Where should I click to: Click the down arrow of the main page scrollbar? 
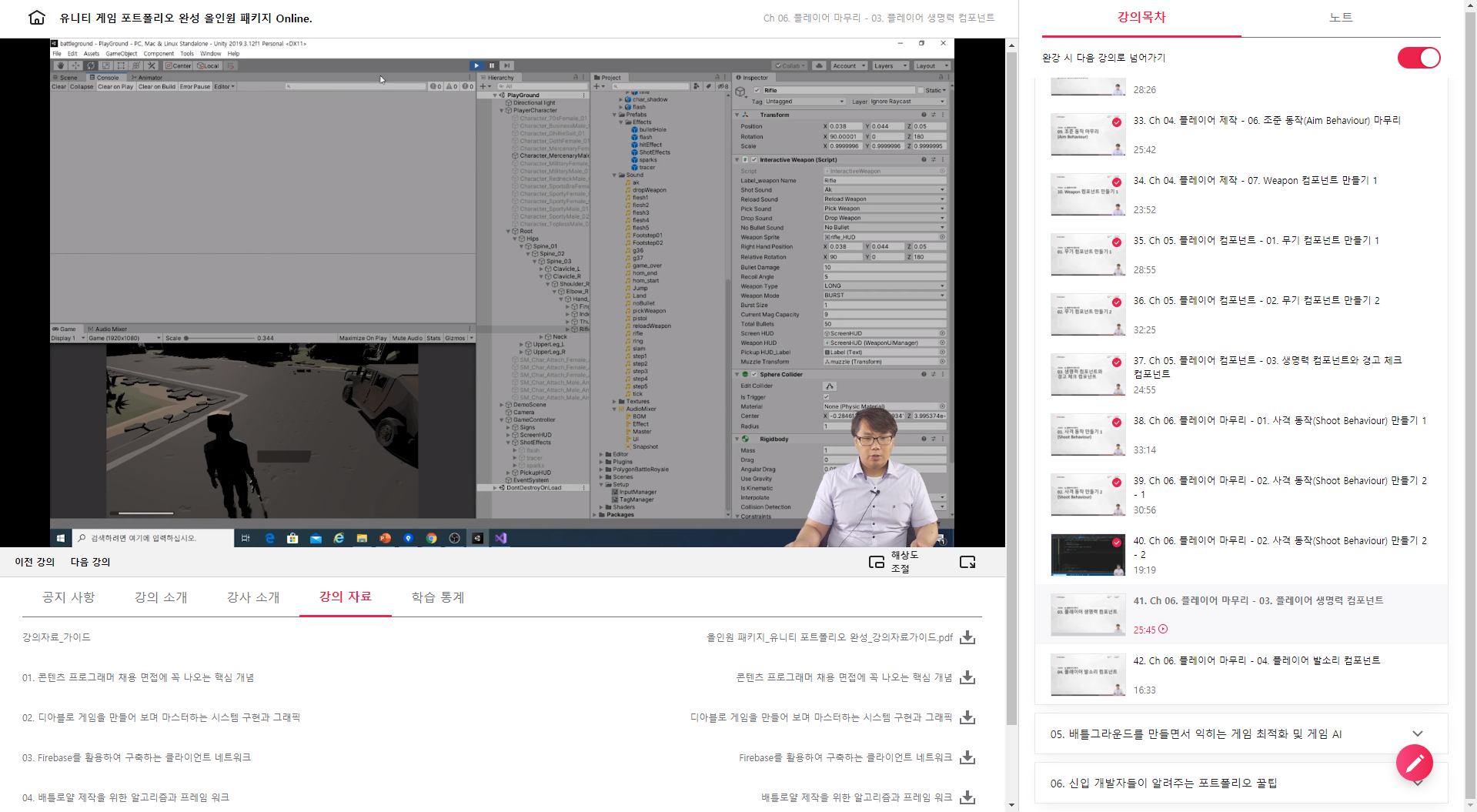(1011, 805)
